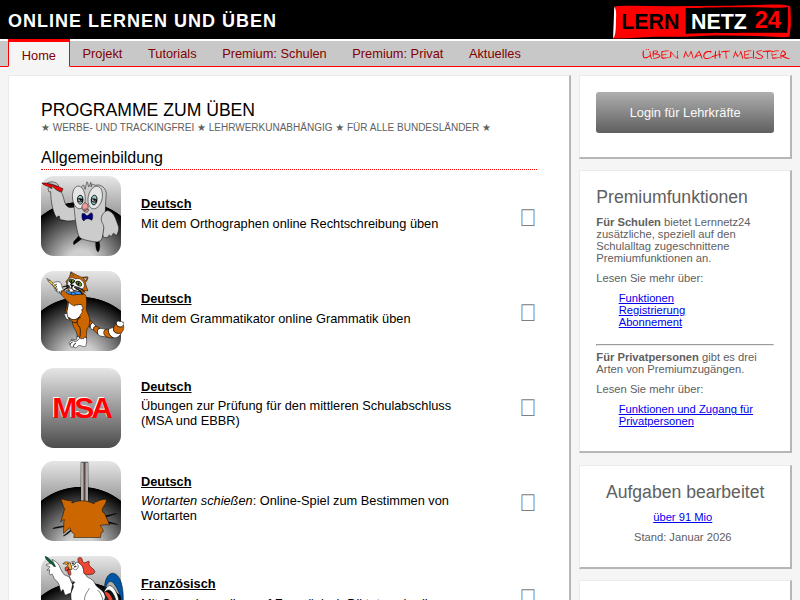
Task: Follow the Funktionen link for Schulen
Action: (x=646, y=298)
